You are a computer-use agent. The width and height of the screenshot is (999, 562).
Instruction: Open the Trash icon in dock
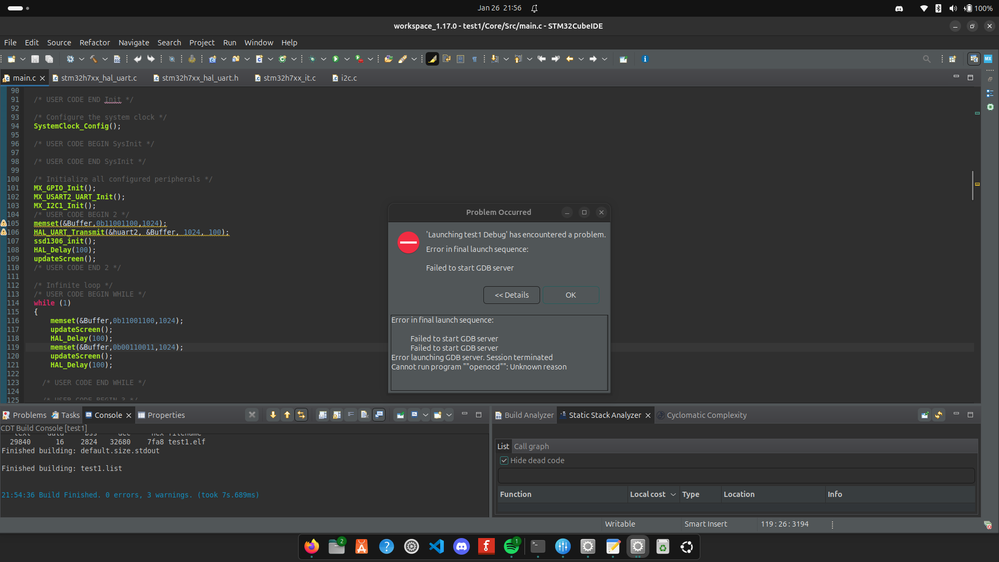point(663,546)
